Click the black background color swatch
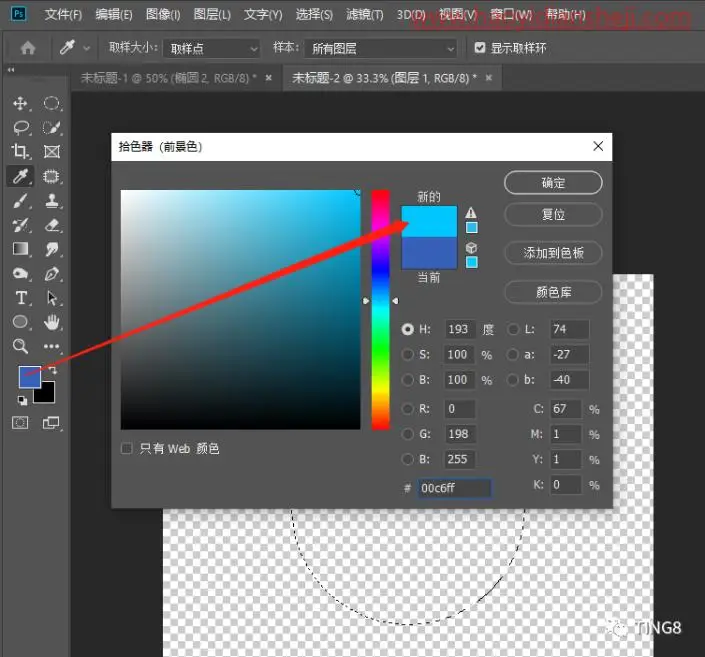Viewport: 705px width, 657px height. click(x=46, y=394)
